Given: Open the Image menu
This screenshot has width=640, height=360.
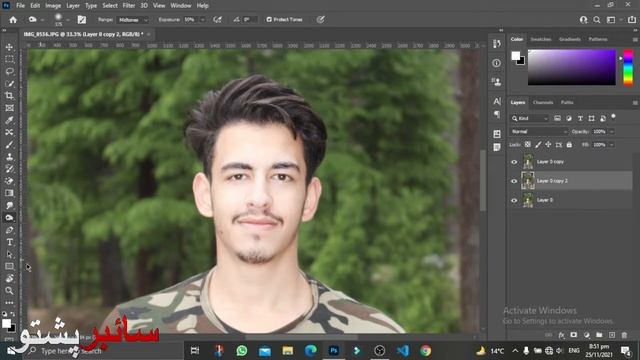Looking at the screenshot, I should 53,6.
